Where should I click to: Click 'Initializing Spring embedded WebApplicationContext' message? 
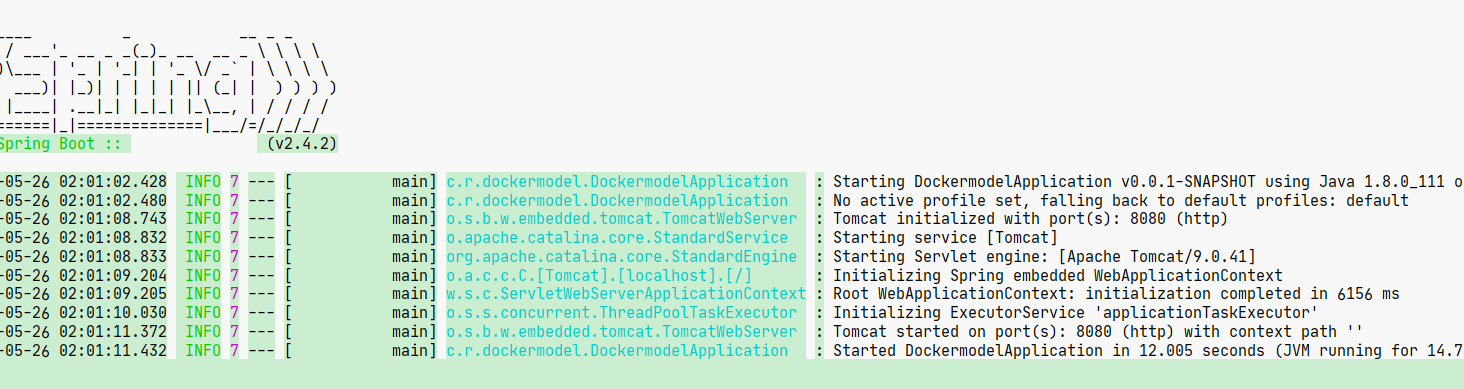point(1058,276)
